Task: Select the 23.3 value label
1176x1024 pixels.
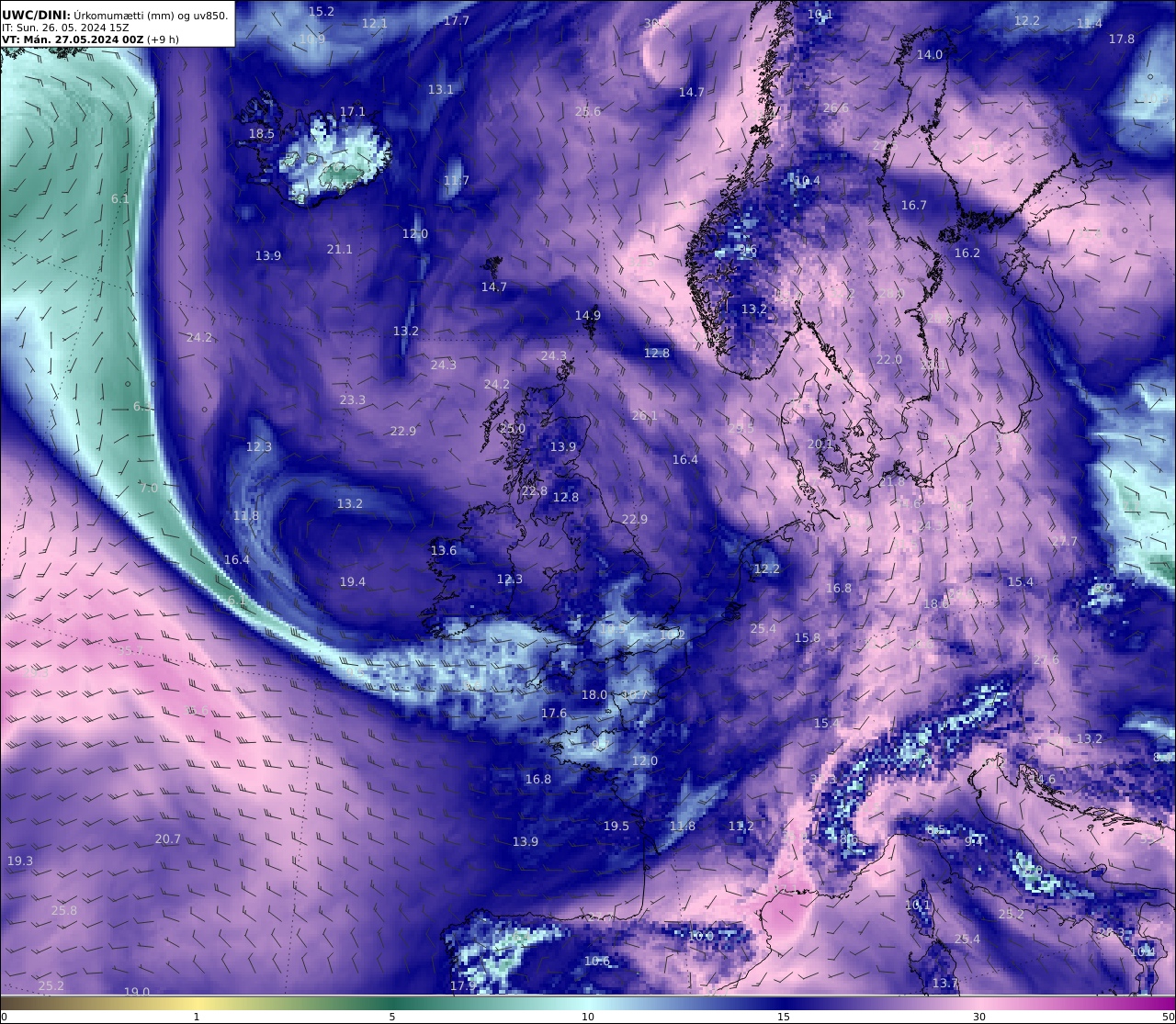Action: click(353, 399)
